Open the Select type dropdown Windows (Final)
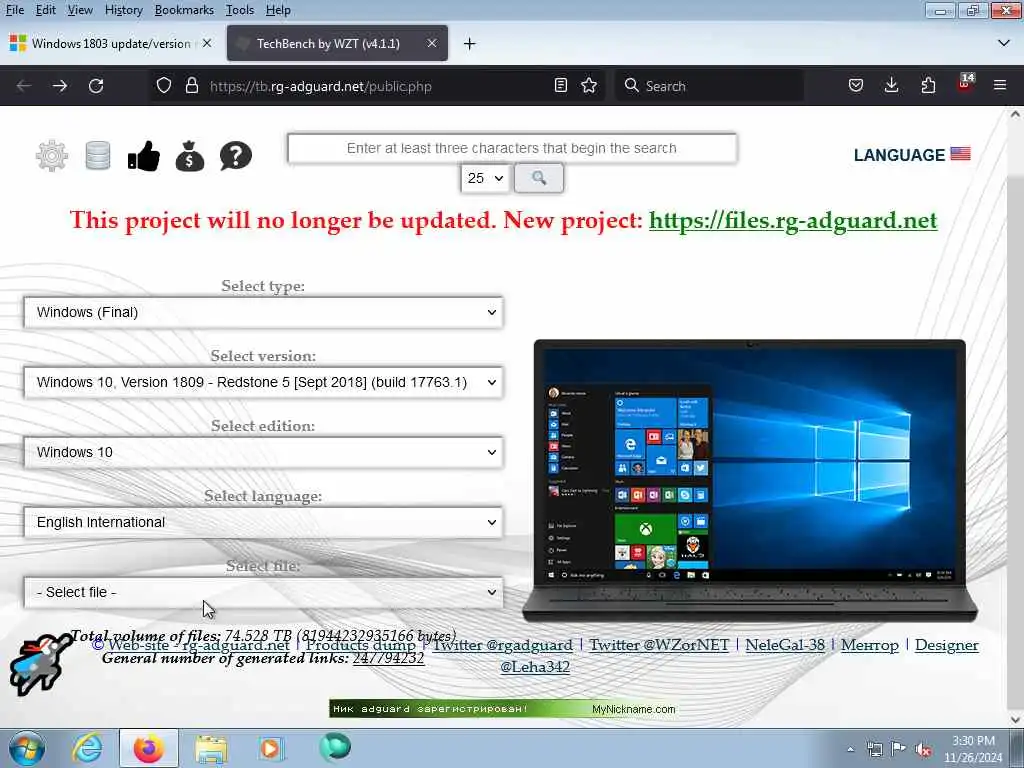Screen dimensions: 1024x768 click(x=263, y=312)
